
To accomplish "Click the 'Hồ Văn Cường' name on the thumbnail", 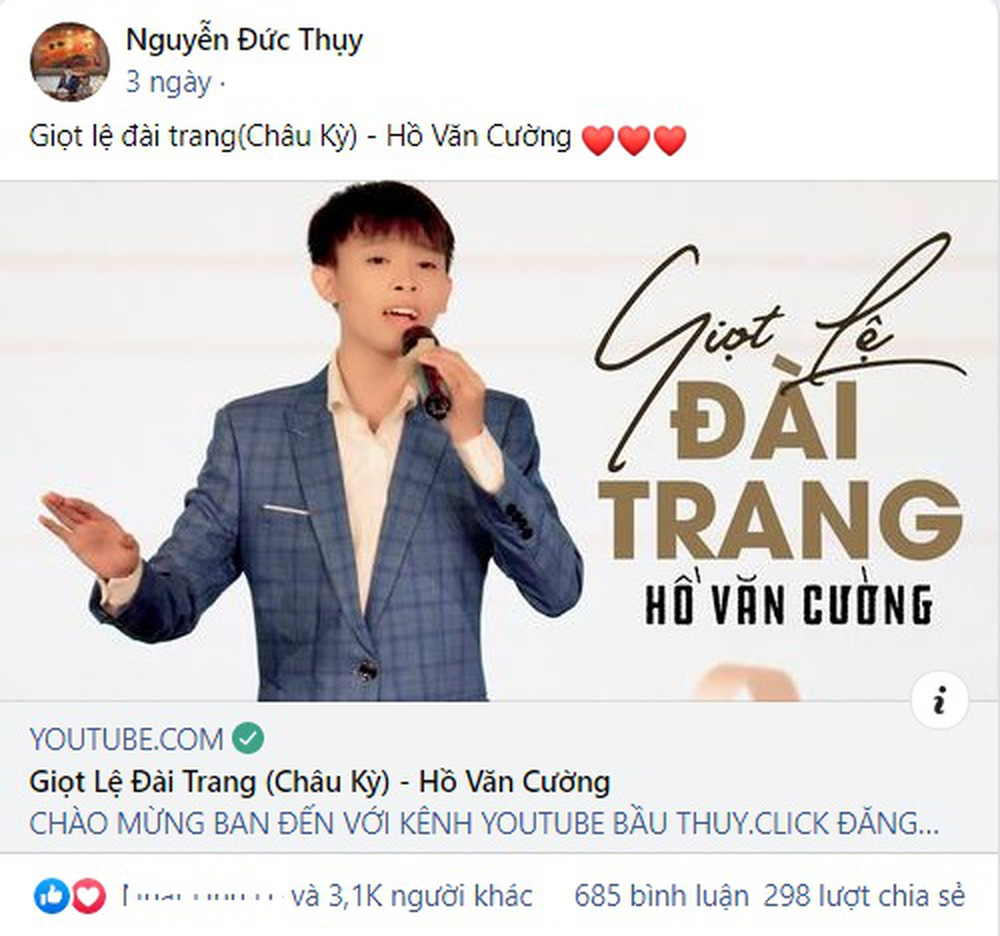I will (789, 603).
